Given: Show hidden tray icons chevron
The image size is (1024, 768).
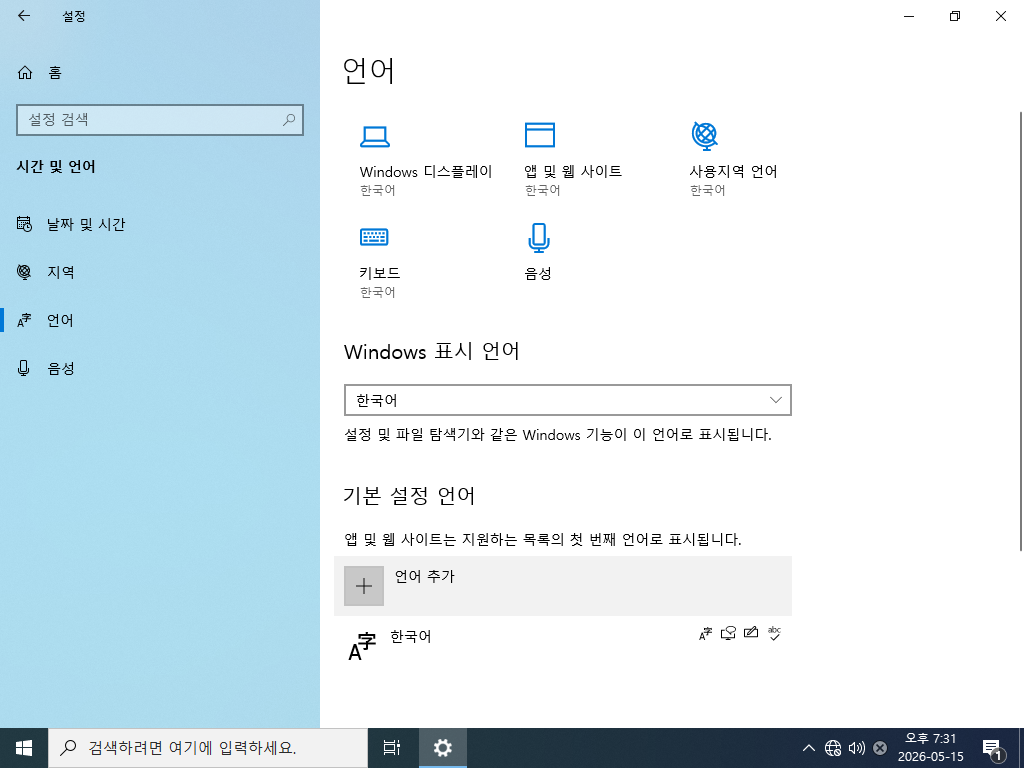Looking at the screenshot, I should (x=808, y=748).
